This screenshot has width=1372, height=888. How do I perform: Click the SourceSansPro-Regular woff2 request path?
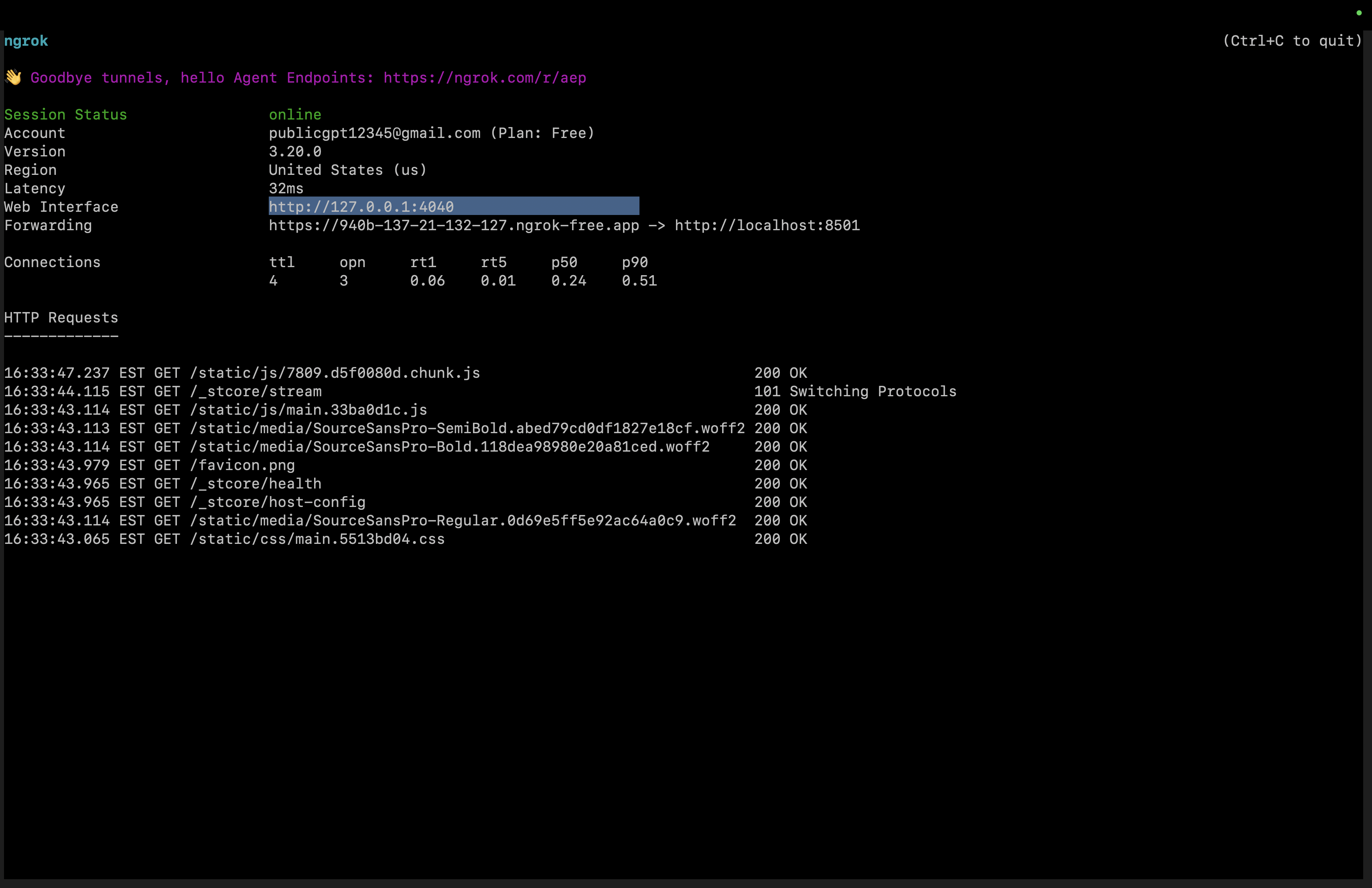pos(463,520)
